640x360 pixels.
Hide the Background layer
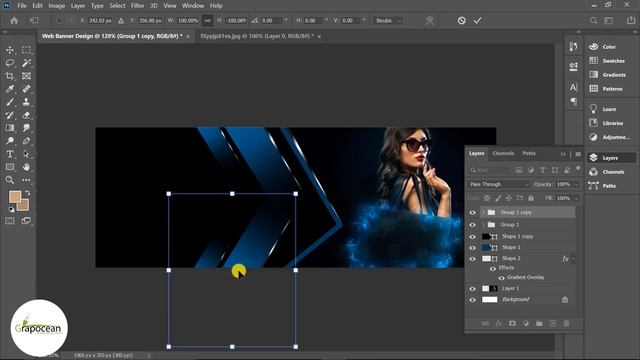[472, 300]
